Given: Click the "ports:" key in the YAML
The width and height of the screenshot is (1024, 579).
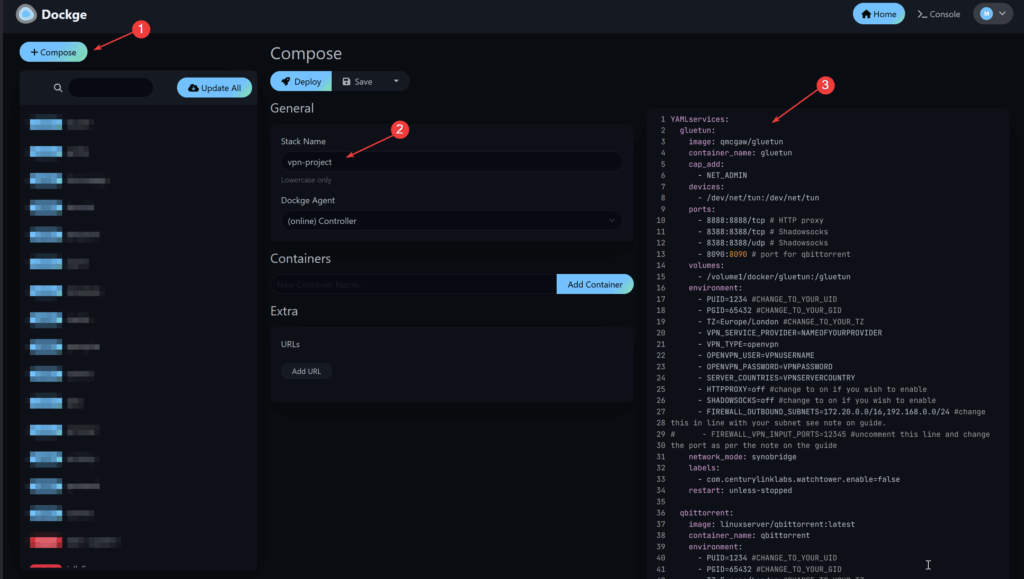Looking at the screenshot, I should pos(701,210).
